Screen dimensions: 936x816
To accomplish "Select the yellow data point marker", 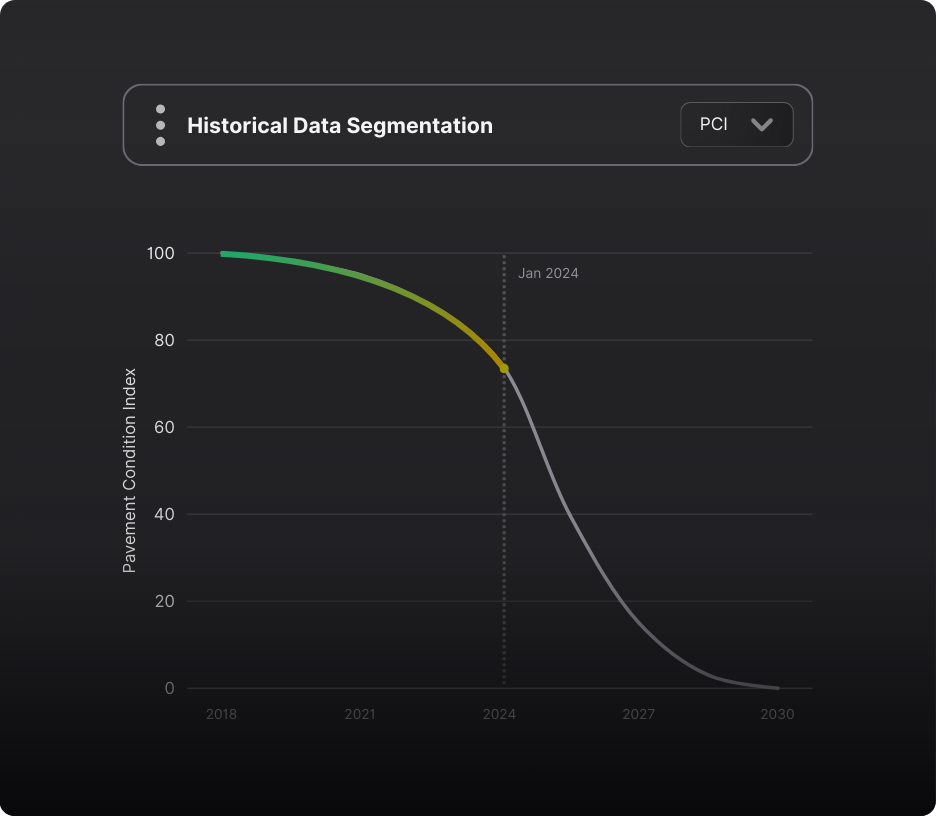I will [504, 367].
